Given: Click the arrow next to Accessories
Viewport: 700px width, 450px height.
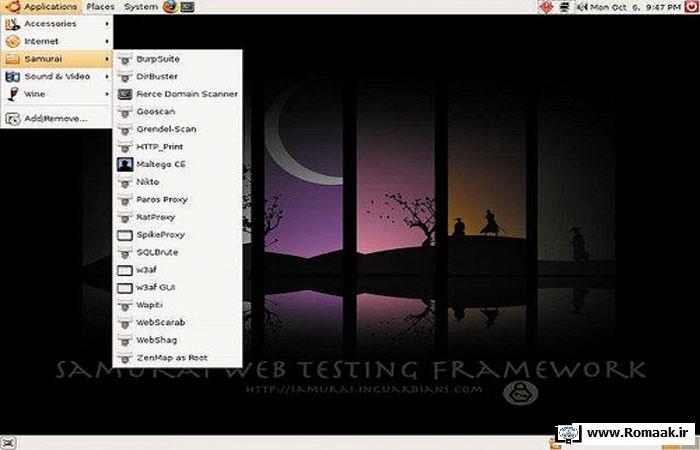Looking at the screenshot, I should point(107,24).
